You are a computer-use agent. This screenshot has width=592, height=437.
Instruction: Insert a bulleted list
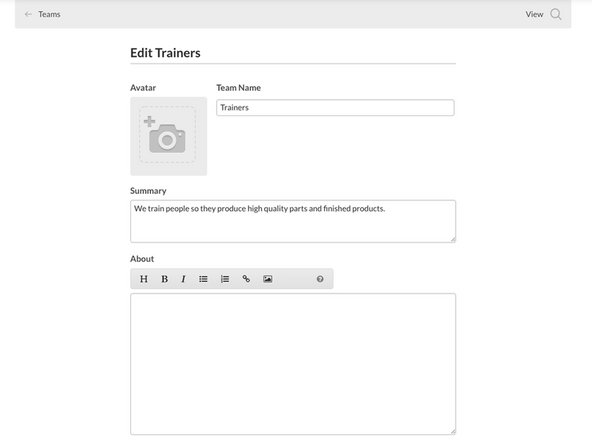[x=204, y=279]
